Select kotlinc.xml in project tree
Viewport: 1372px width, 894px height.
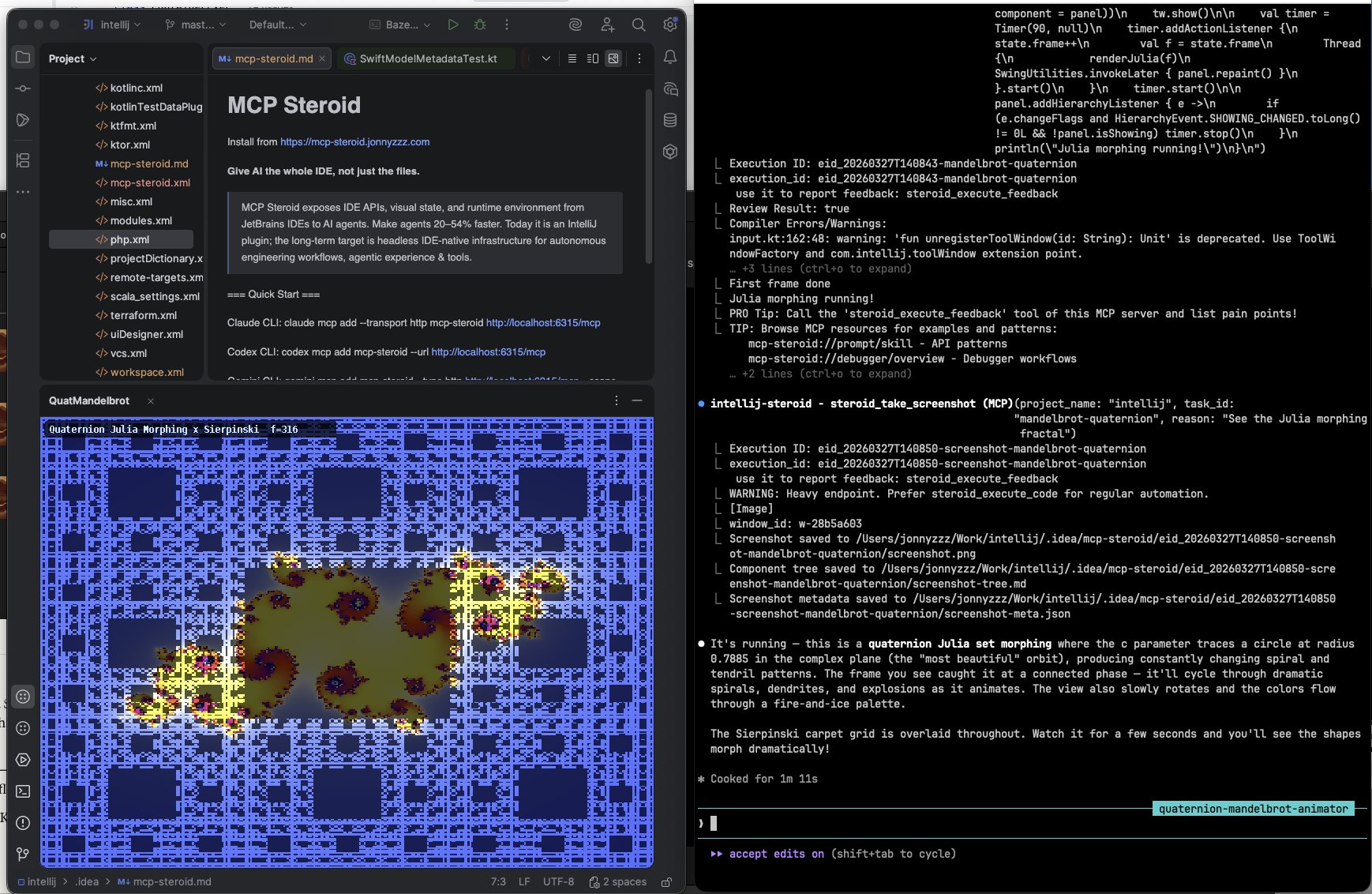(x=129, y=88)
